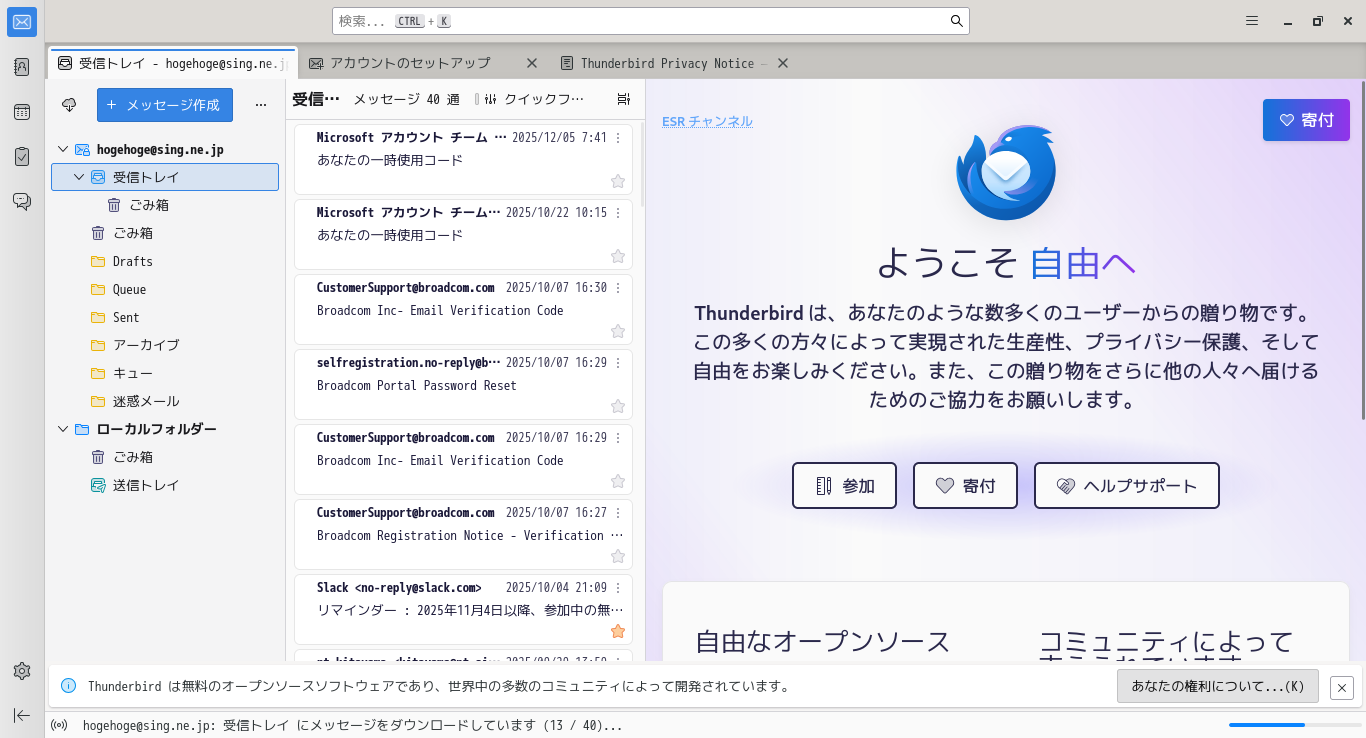Open more menu on Microsoft 2025/10/22 message
1366x738 pixels.
point(618,213)
